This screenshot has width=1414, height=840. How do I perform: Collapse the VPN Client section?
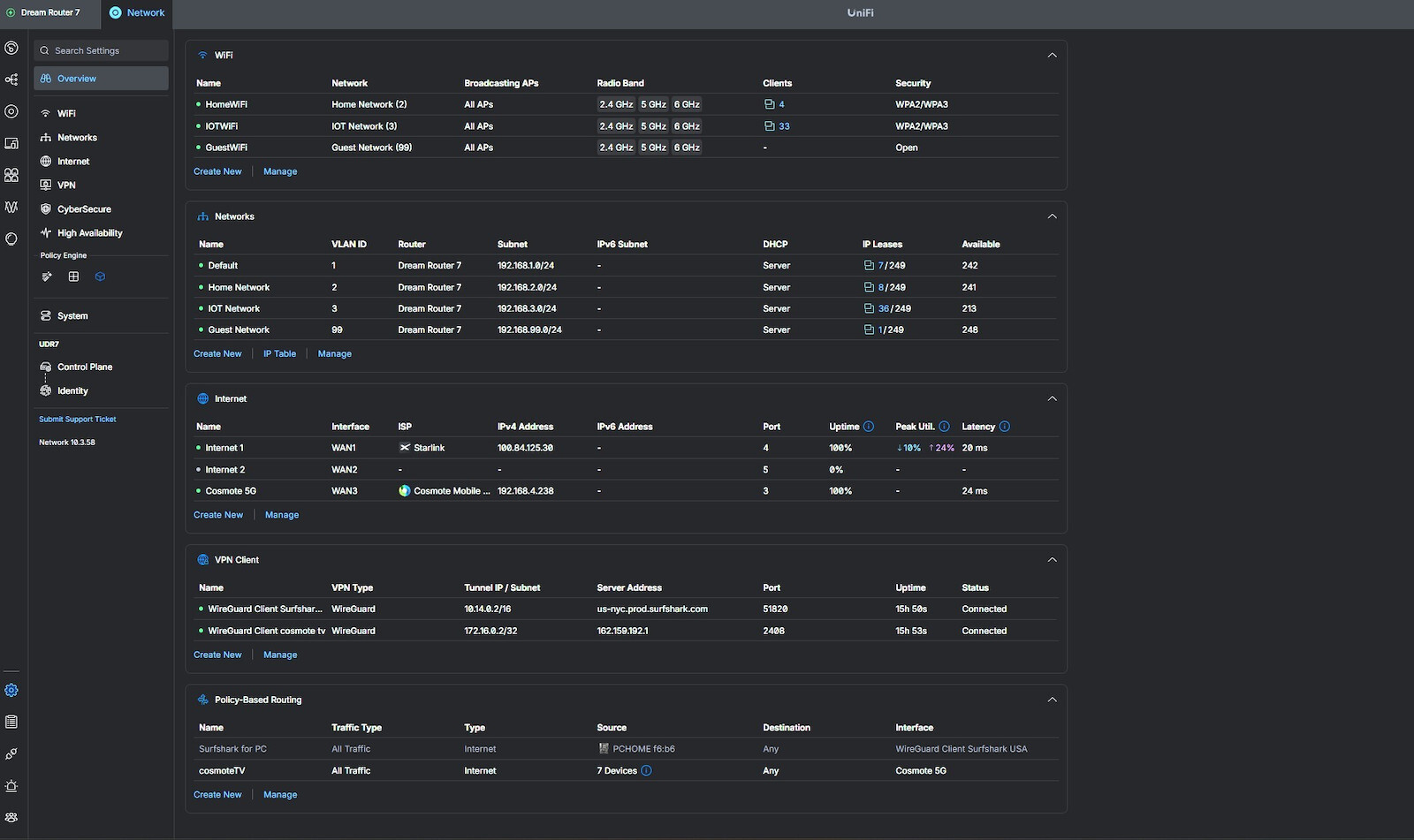click(1052, 560)
